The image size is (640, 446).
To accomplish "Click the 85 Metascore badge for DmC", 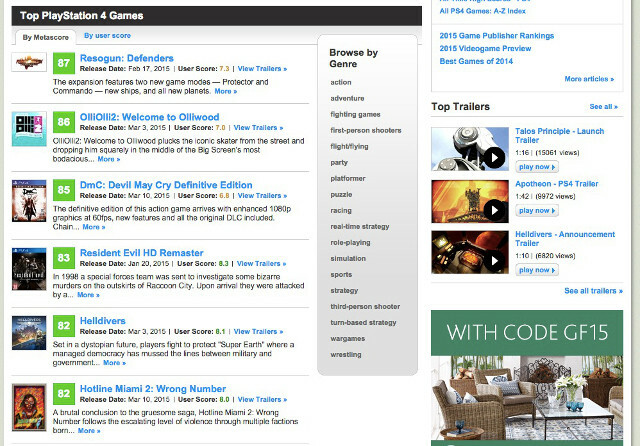I will point(64,190).
